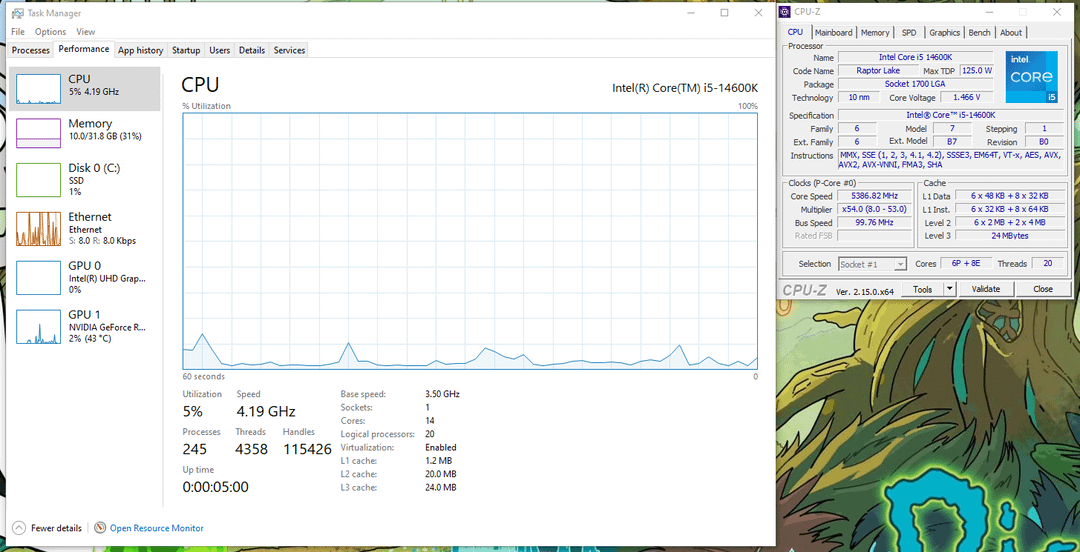Viewport: 1080px width, 552px height.
Task: Click the CPU-Z title bar icon
Action: click(785, 11)
